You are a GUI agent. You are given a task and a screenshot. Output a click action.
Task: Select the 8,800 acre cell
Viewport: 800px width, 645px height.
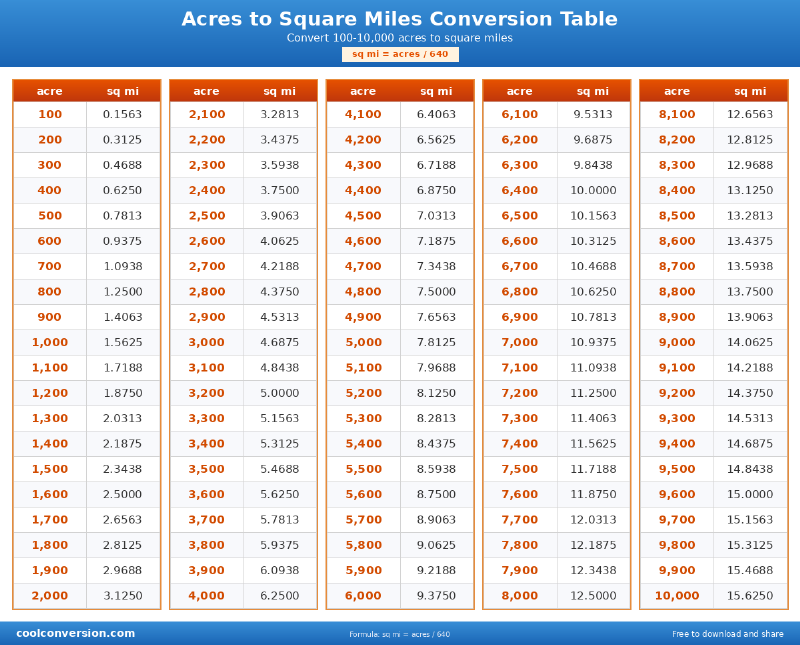[677, 292]
